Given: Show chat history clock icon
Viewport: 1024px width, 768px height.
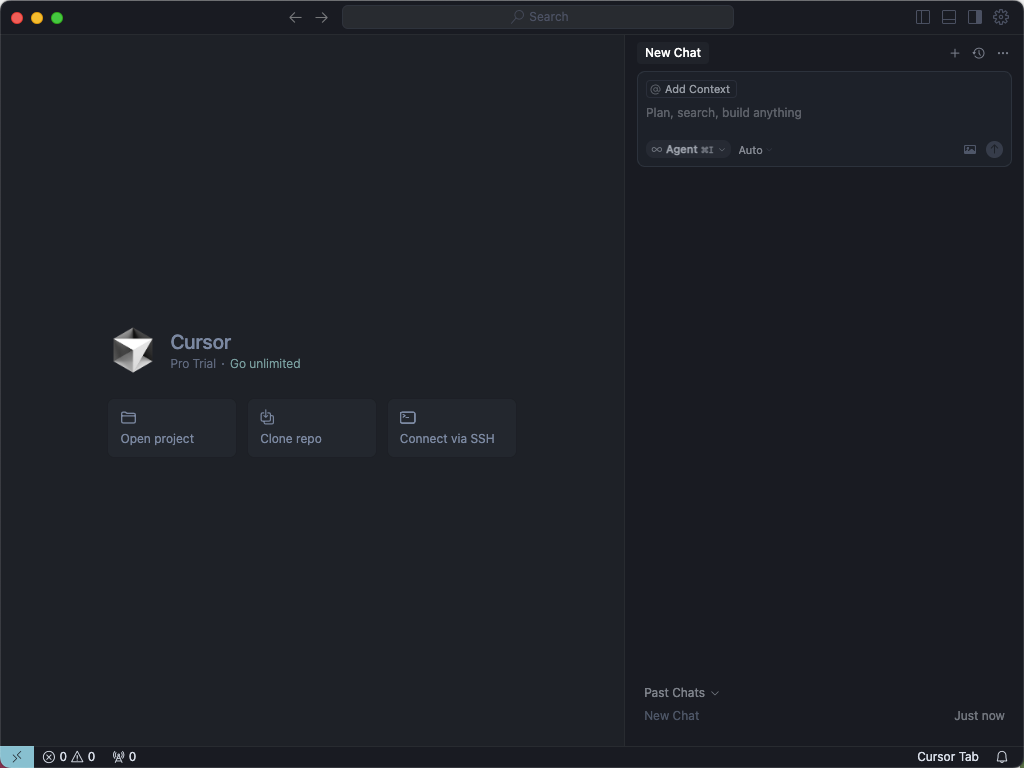Looking at the screenshot, I should pyautogui.click(x=978, y=53).
